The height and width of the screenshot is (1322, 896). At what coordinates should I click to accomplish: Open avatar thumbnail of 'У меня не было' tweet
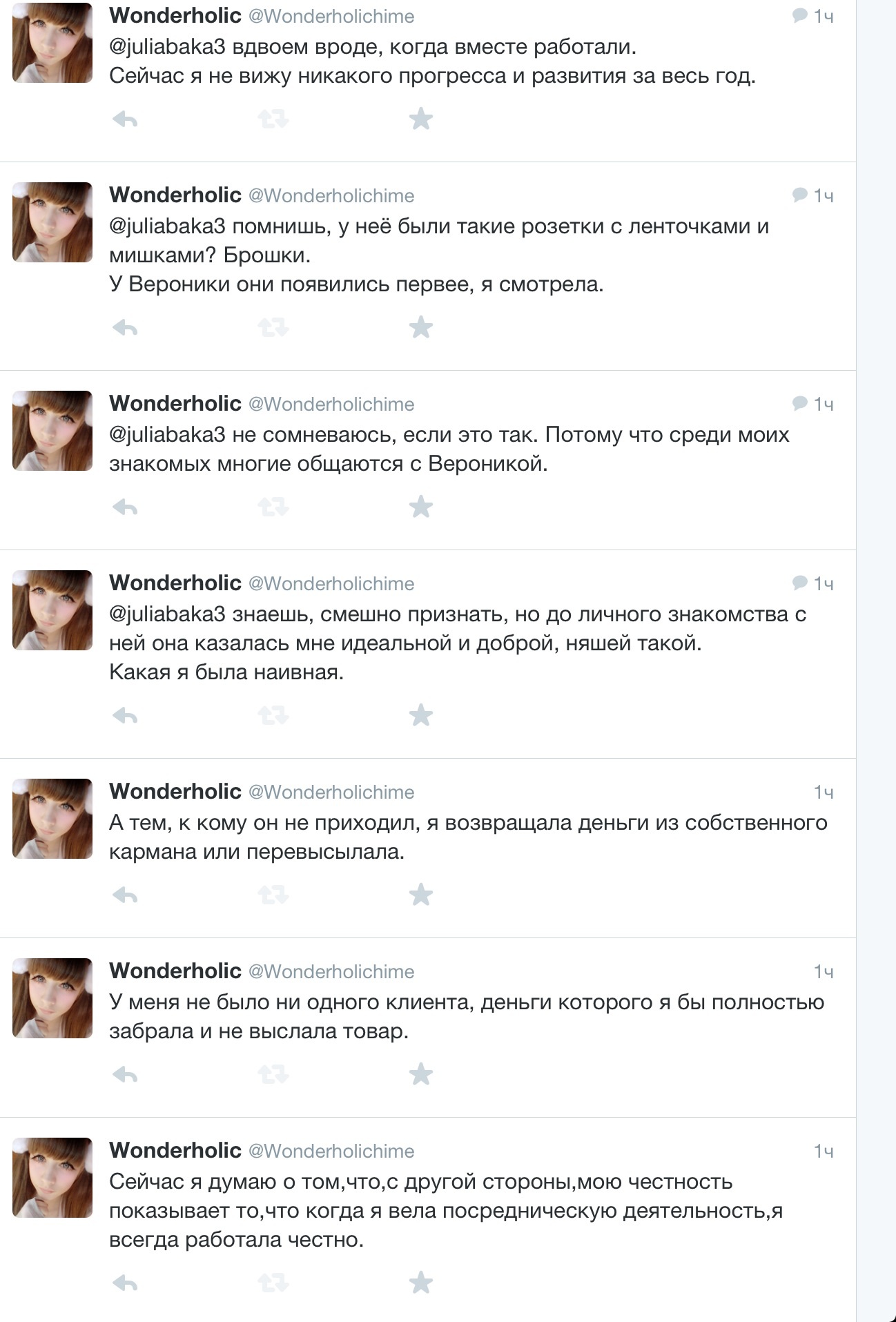click(52, 998)
